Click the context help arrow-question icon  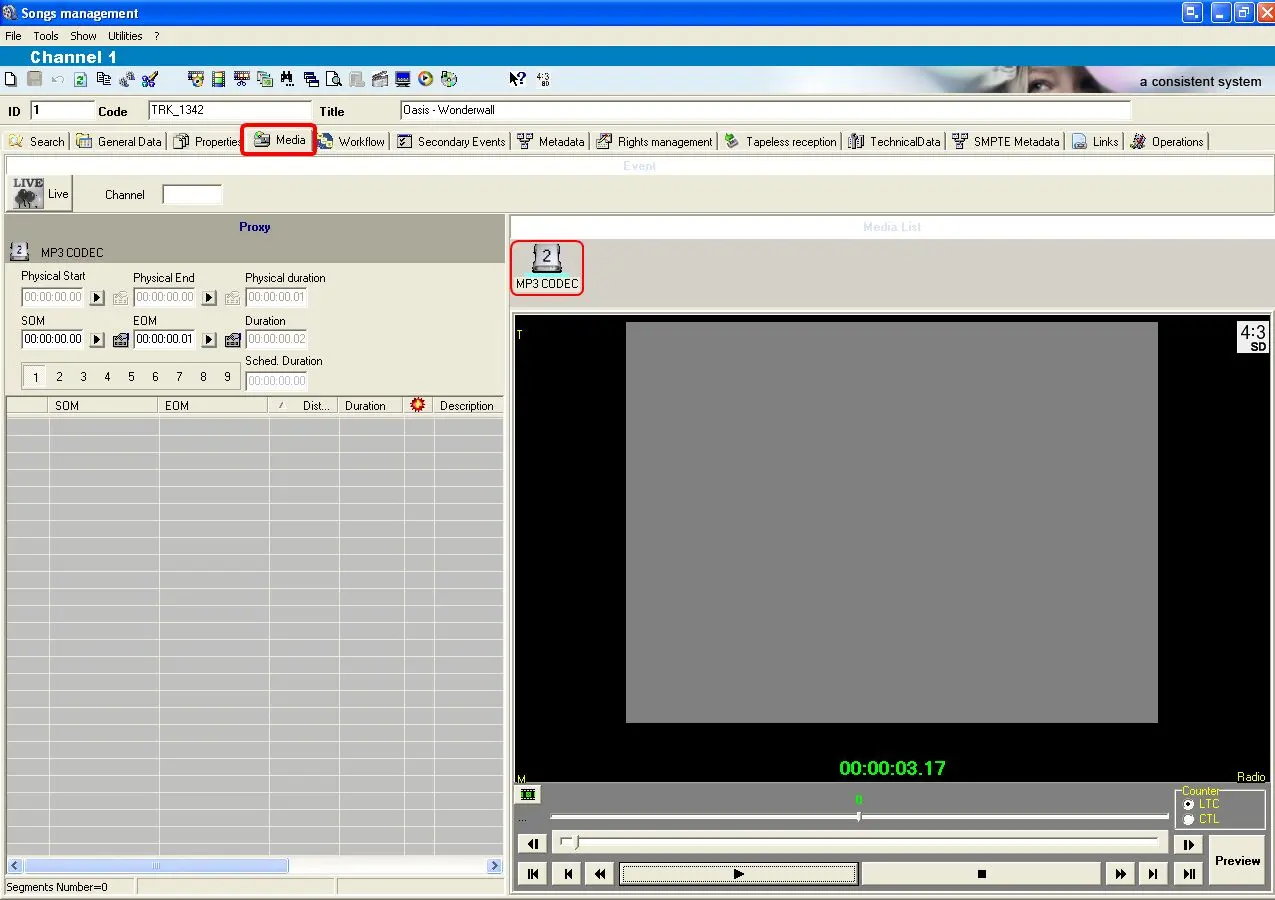coord(517,79)
